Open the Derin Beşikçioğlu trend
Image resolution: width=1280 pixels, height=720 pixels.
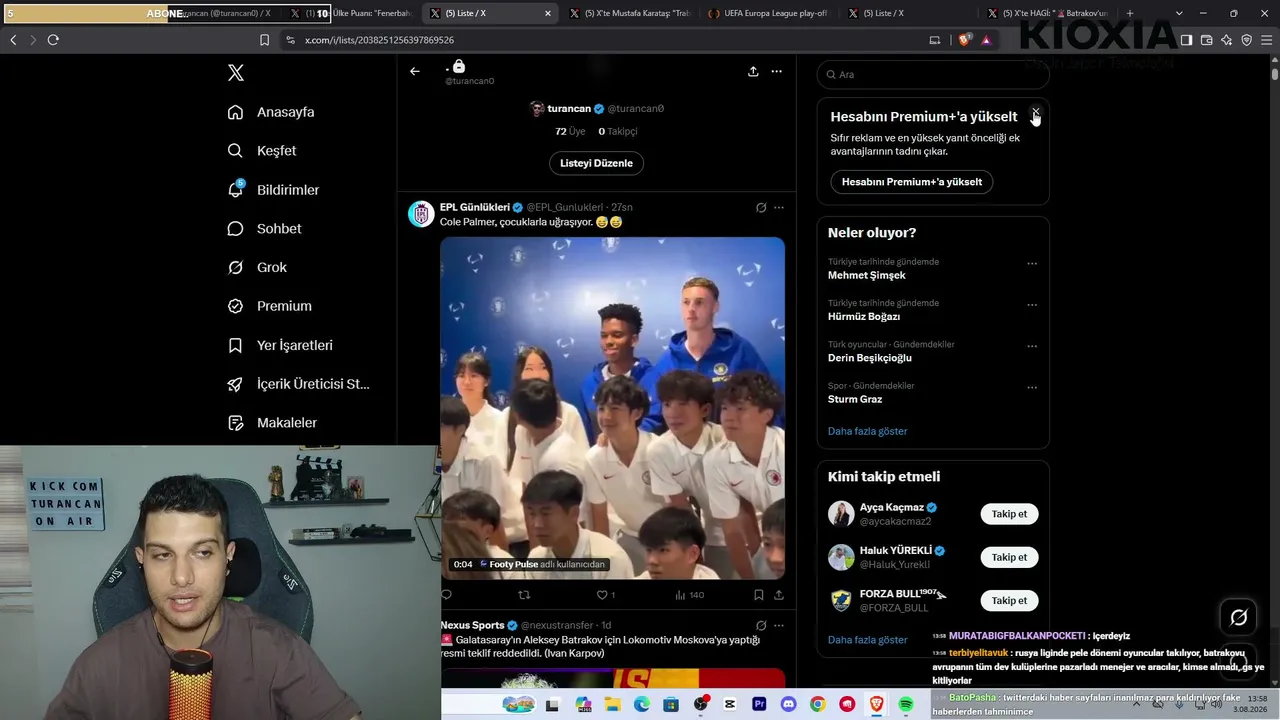pyautogui.click(x=870, y=358)
